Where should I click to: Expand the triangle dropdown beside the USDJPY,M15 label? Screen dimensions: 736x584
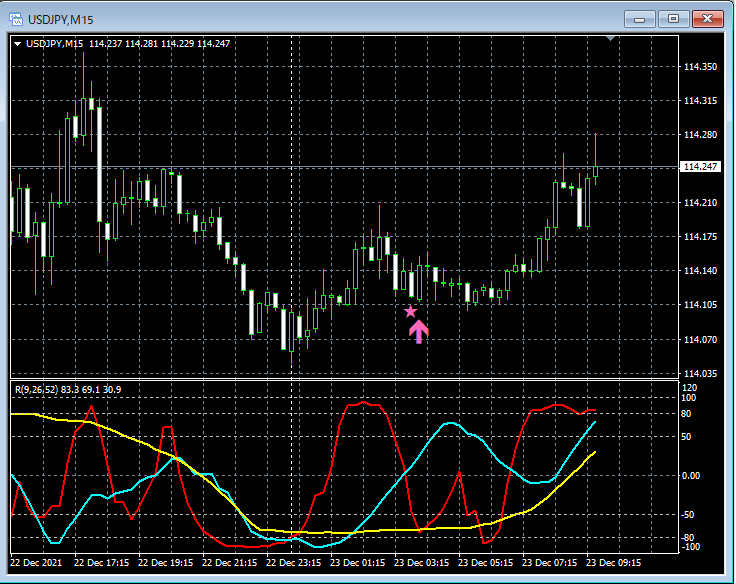[17, 44]
